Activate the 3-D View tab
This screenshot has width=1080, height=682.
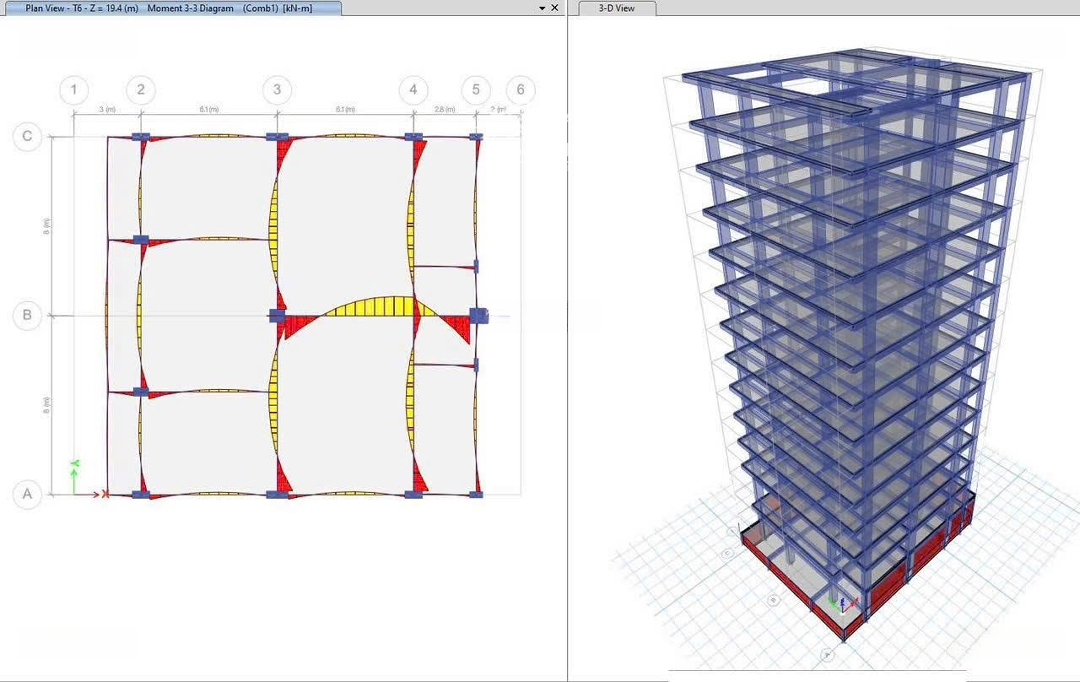[616, 8]
